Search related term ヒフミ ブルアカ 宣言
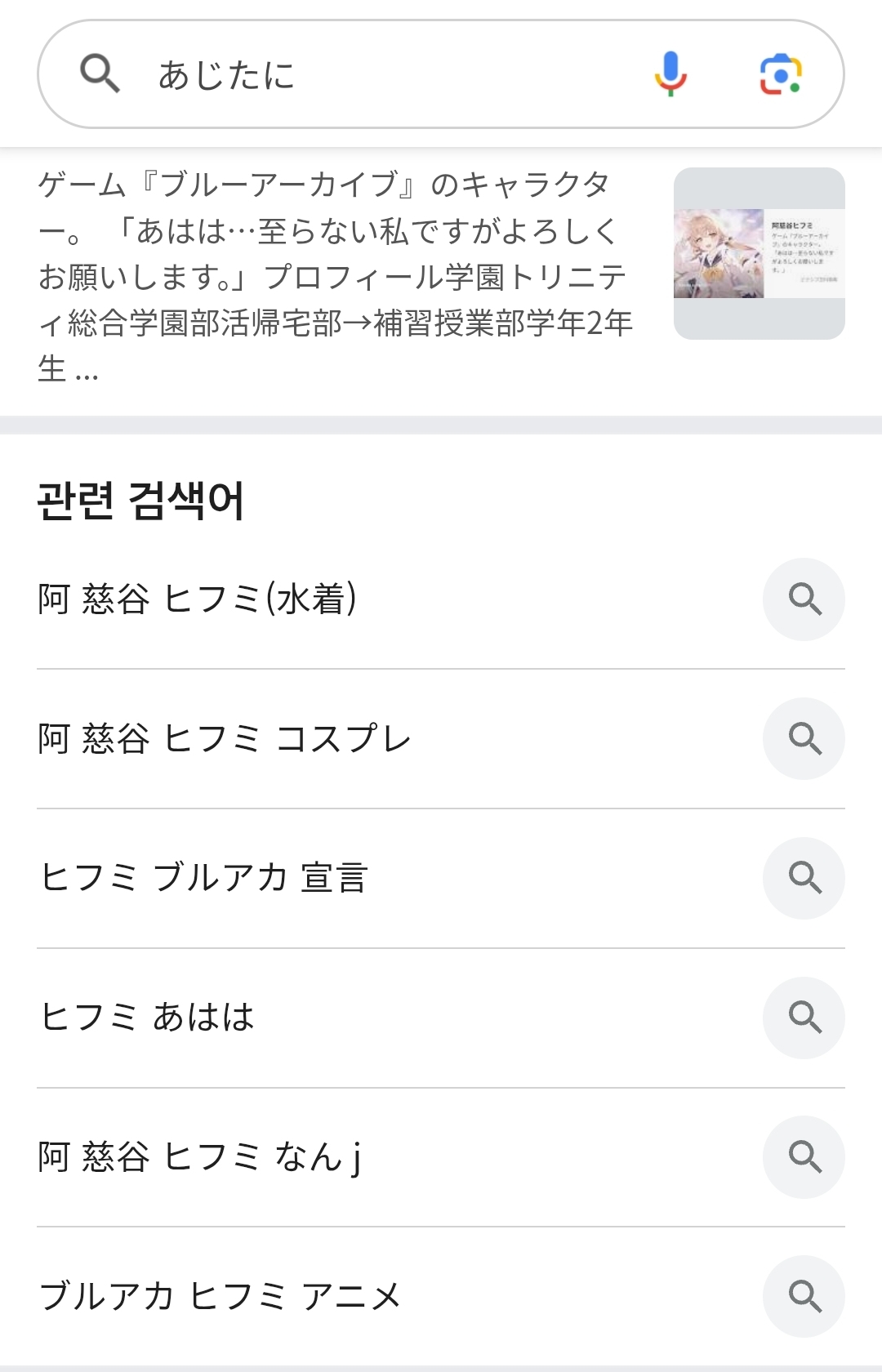 pyautogui.click(x=204, y=878)
